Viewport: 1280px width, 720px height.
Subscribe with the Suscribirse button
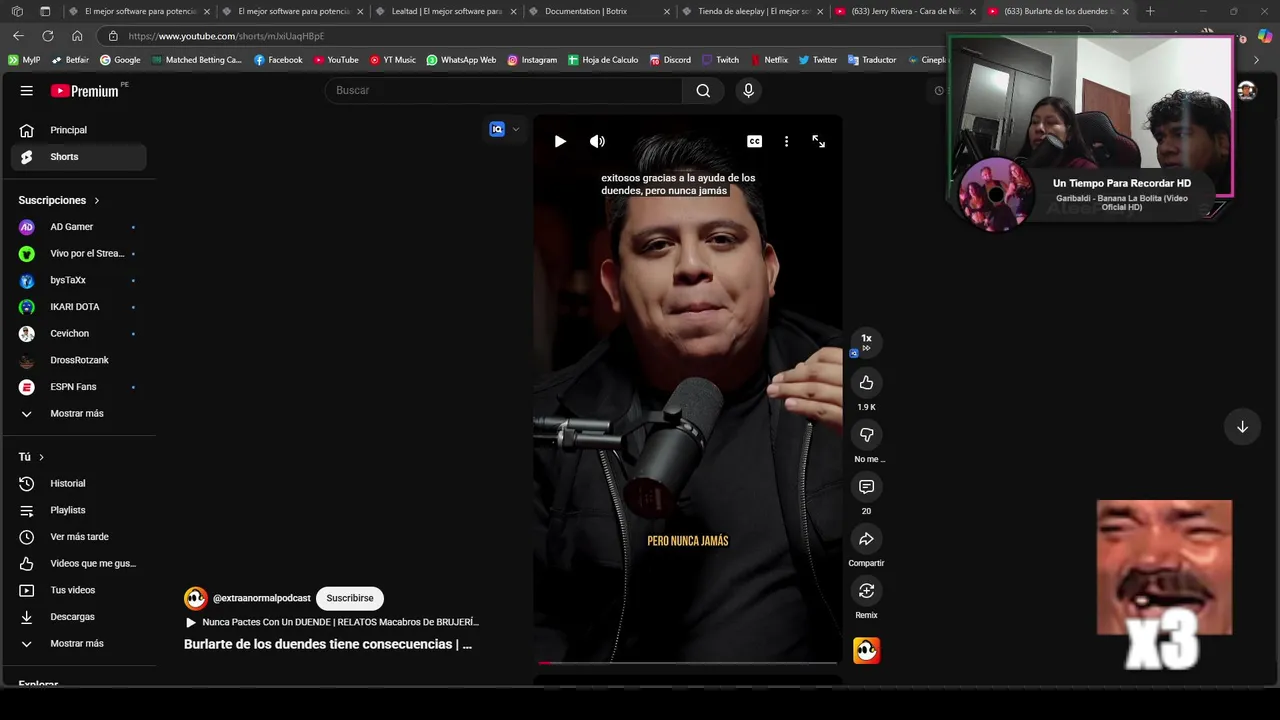coord(350,598)
